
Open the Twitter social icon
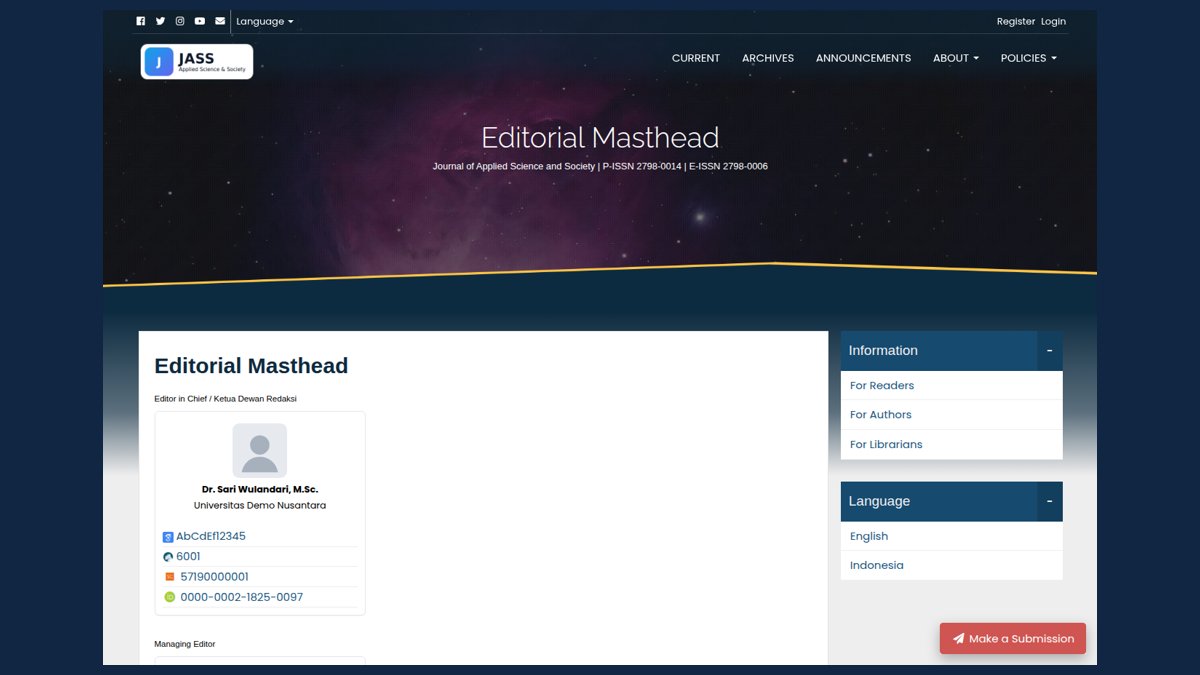point(160,21)
